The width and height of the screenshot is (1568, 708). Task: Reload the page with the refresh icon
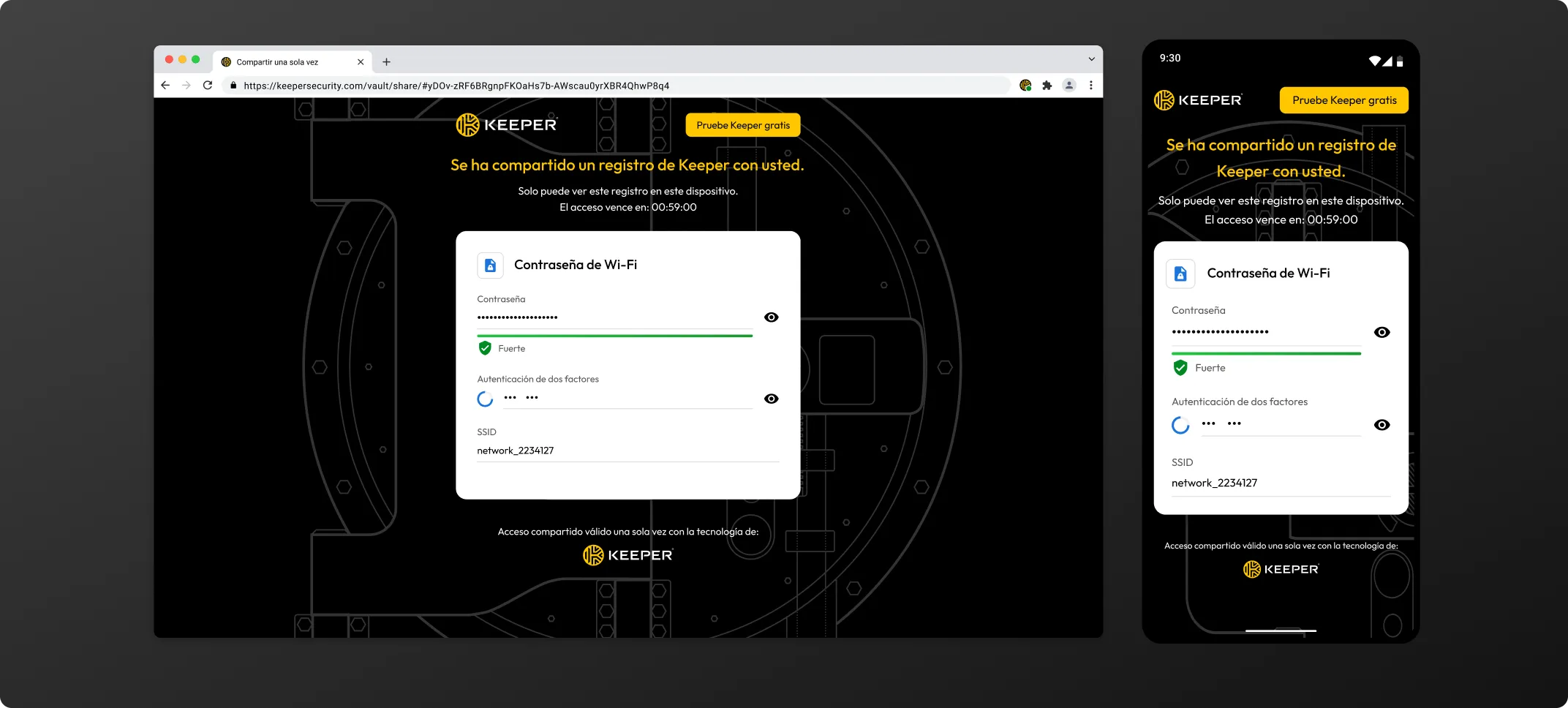tap(208, 85)
